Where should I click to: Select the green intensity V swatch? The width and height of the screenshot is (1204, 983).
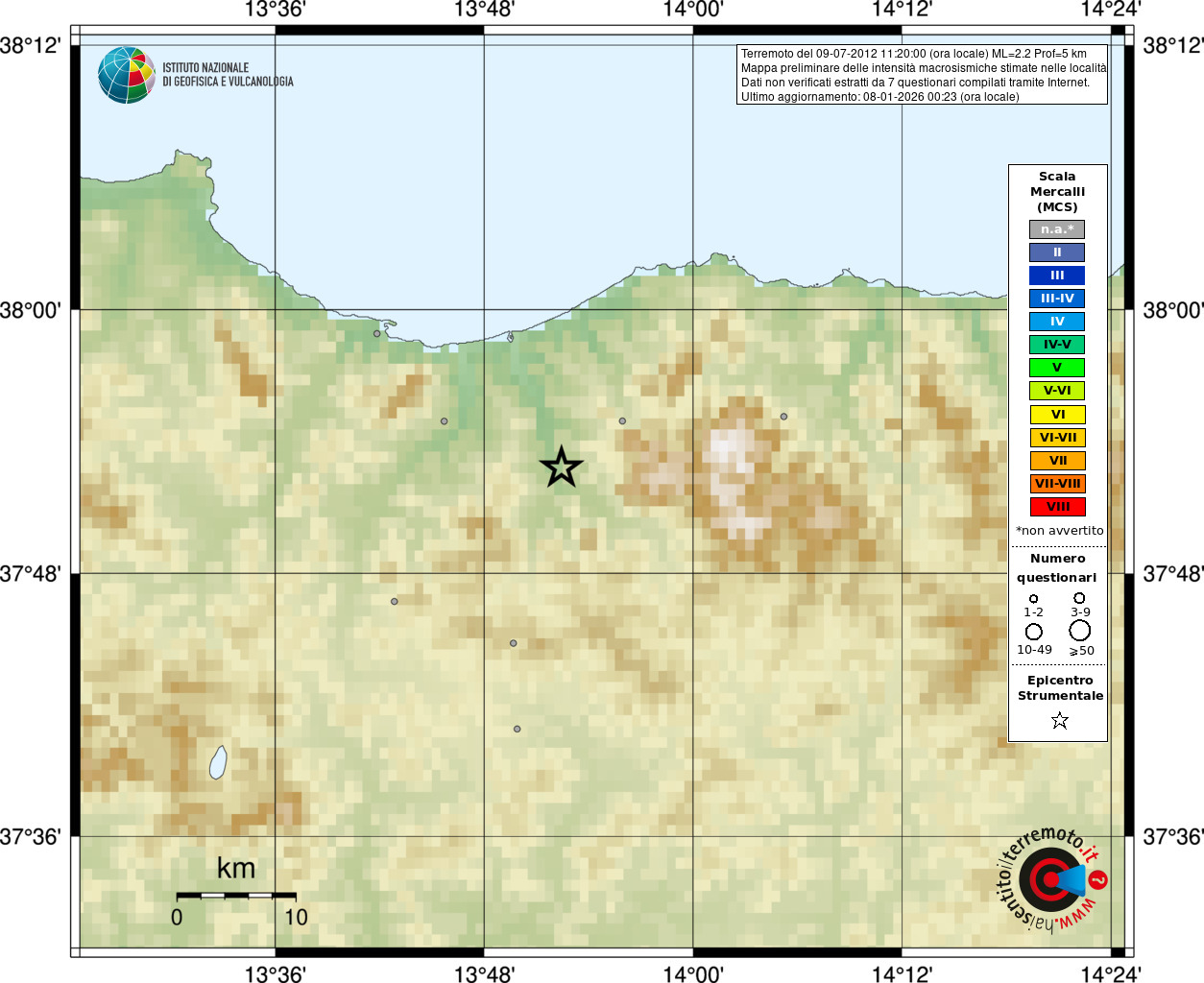pyautogui.click(x=1057, y=368)
